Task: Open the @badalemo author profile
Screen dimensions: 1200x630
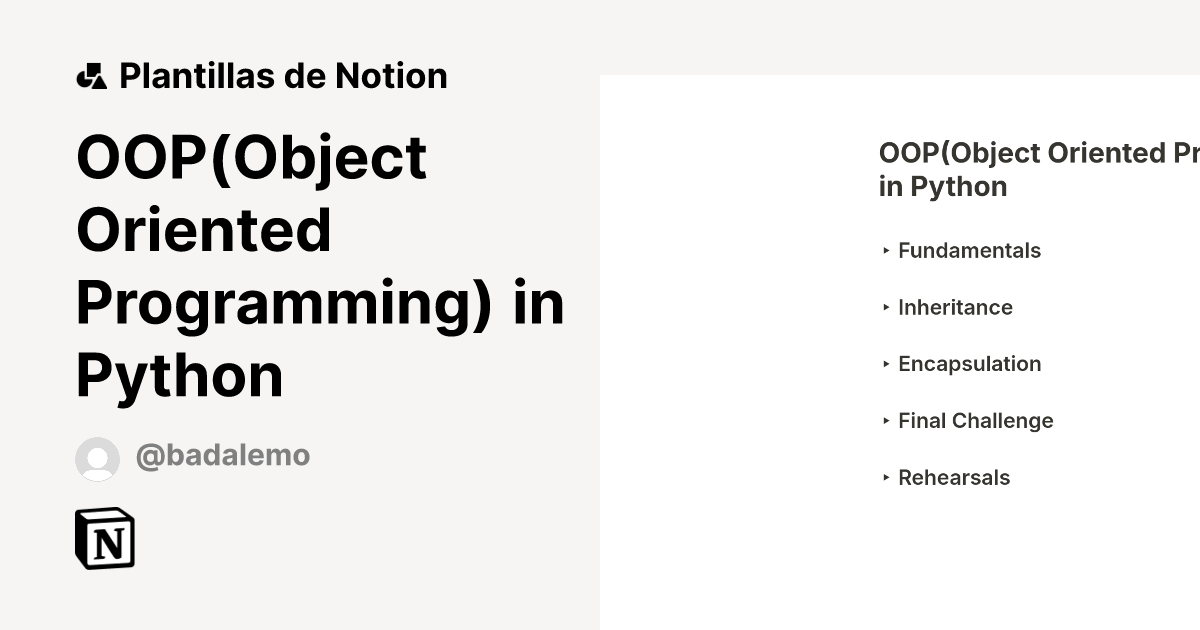Action: [222, 456]
